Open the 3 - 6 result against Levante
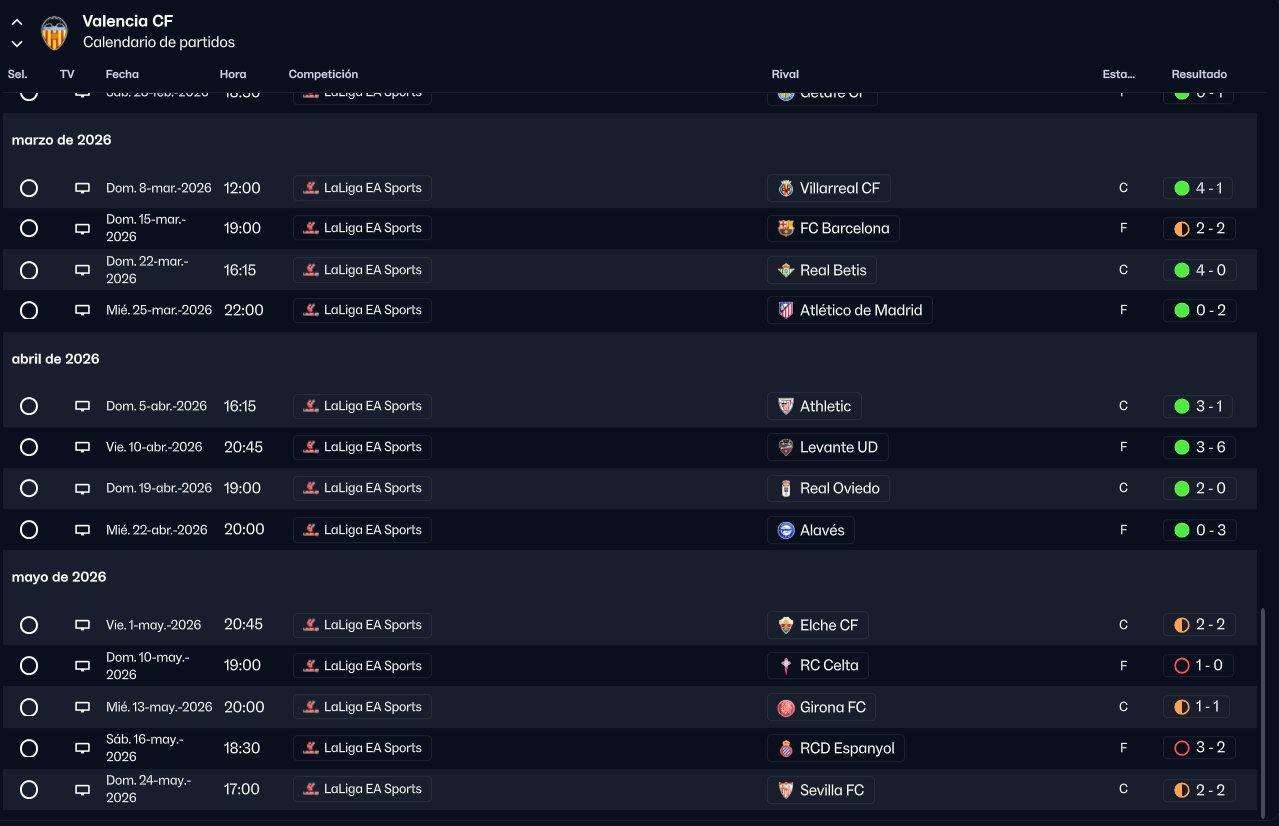Image resolution: width=1279 pixels, height=826 pixels. (1210, 447)
